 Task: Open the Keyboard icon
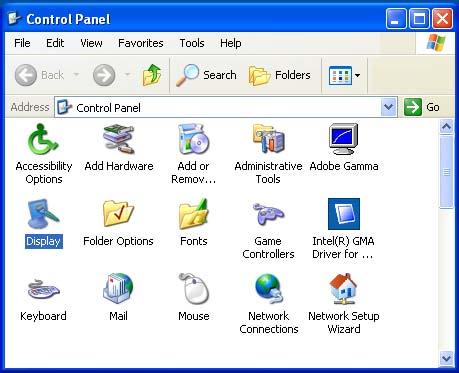(x=43, y=289)
